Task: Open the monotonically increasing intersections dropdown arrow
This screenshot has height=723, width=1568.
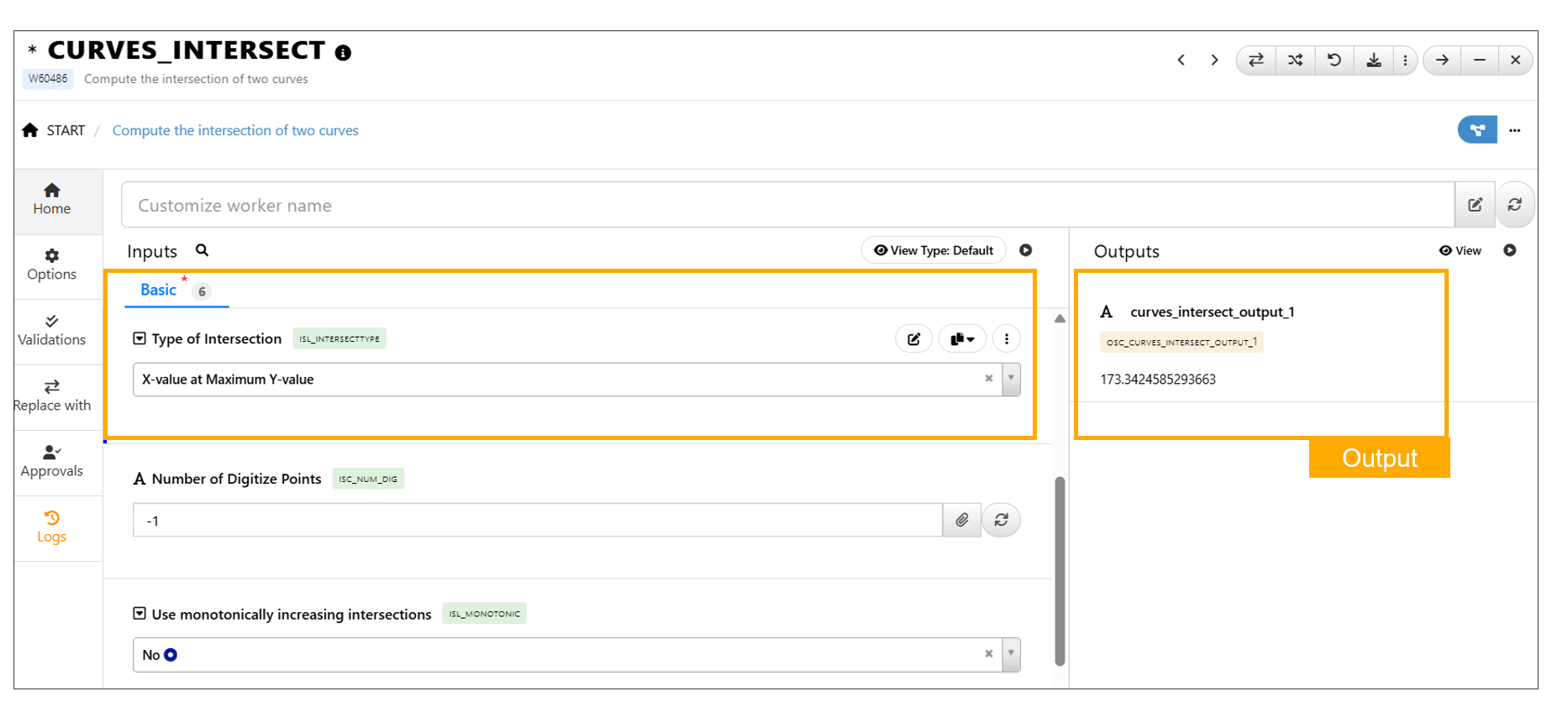Action: (1011, 654)
